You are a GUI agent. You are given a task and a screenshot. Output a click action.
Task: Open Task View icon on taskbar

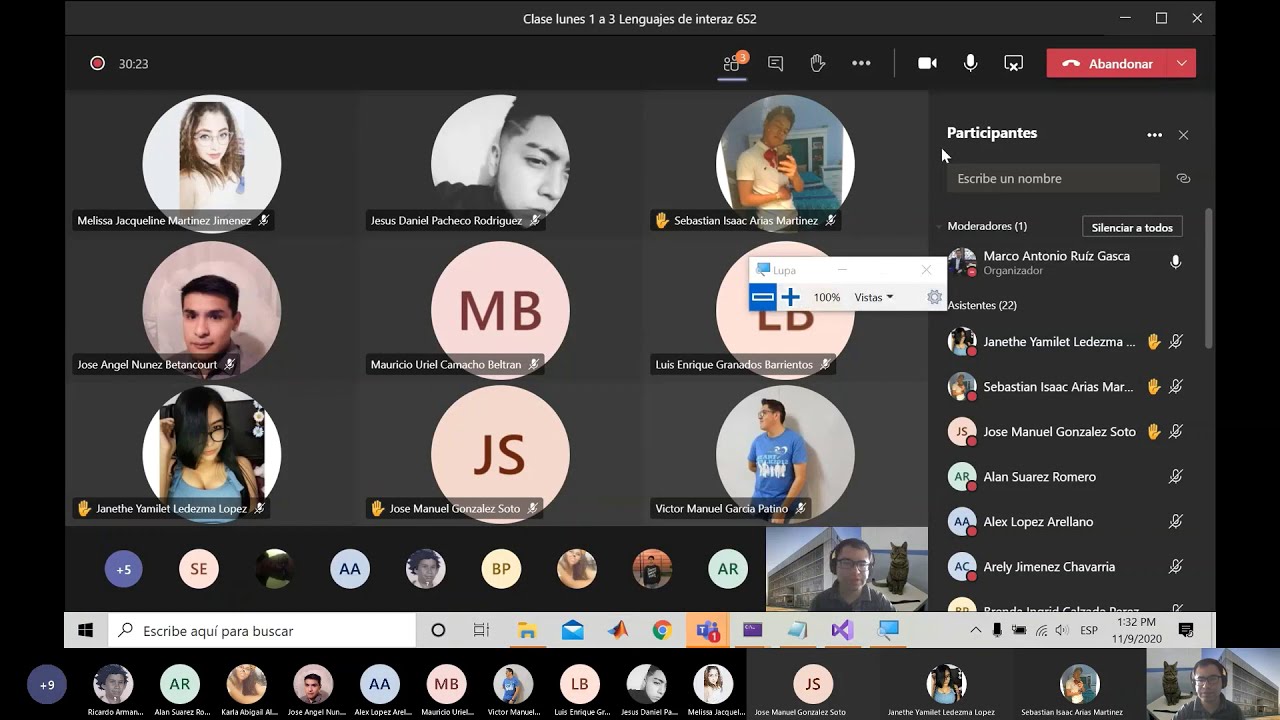(481, 630)
